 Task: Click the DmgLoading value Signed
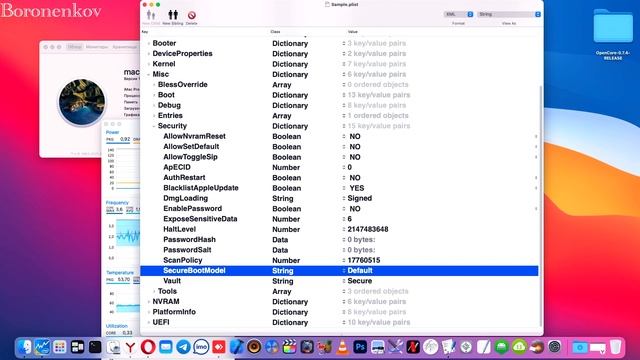pos(360,198)
